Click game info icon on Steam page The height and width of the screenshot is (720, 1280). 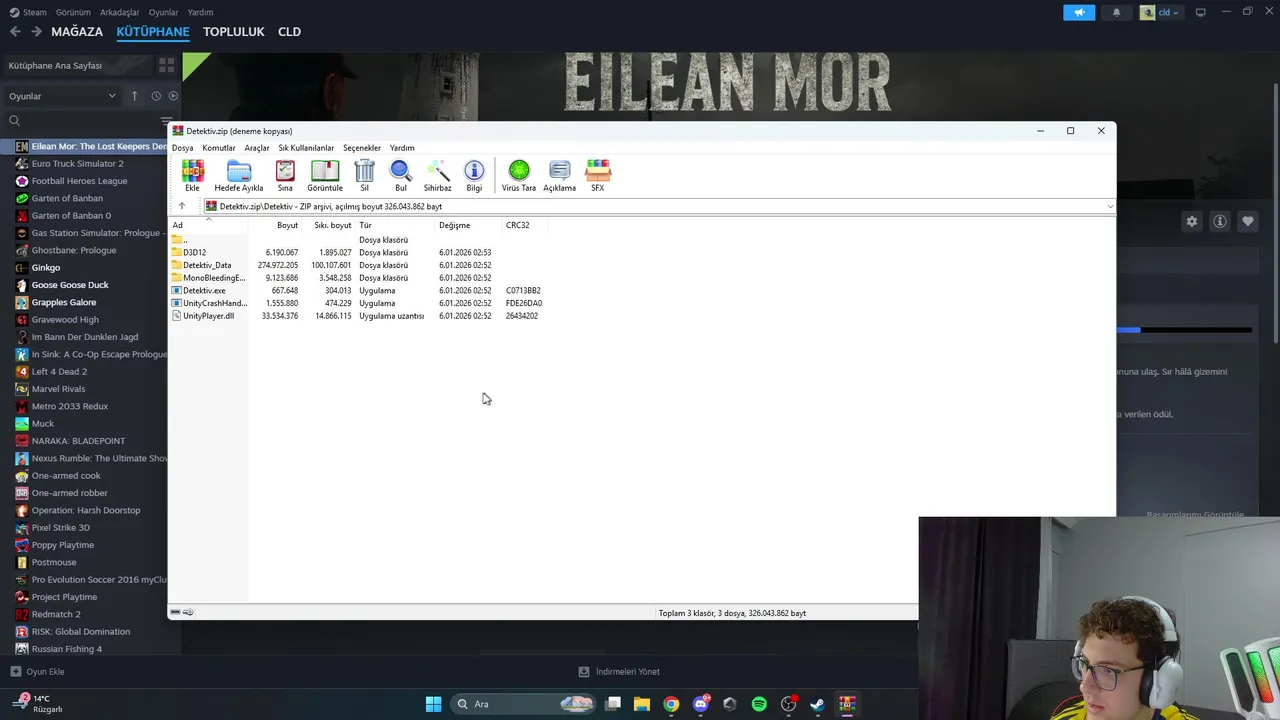(x=1220, y=221)
